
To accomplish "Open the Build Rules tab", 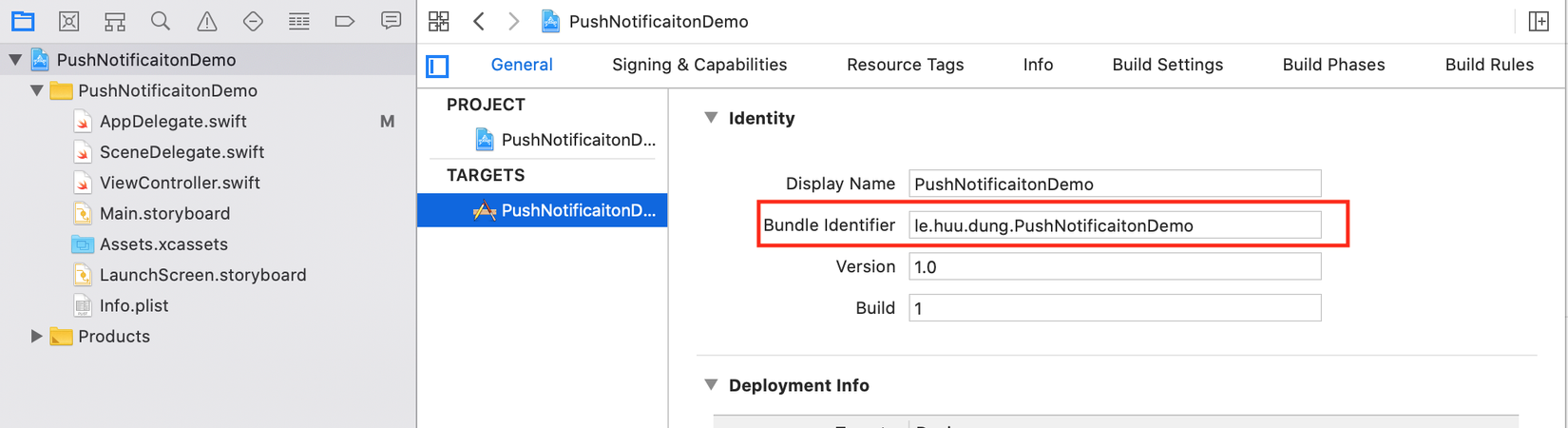I will click(x=1489, y=65).
